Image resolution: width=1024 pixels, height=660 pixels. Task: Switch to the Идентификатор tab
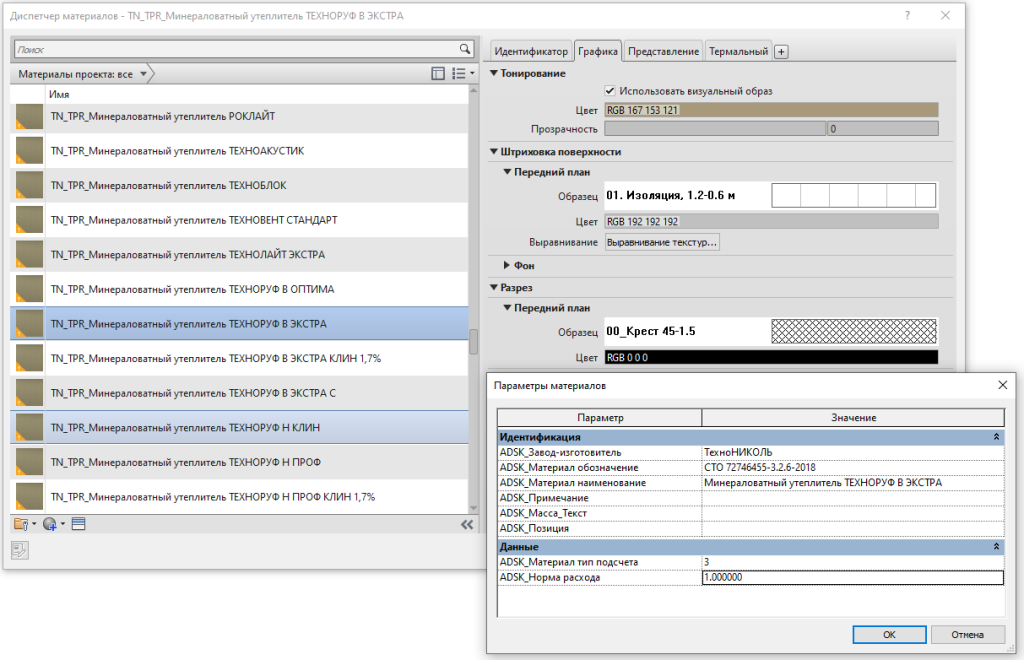coord(532,51)
